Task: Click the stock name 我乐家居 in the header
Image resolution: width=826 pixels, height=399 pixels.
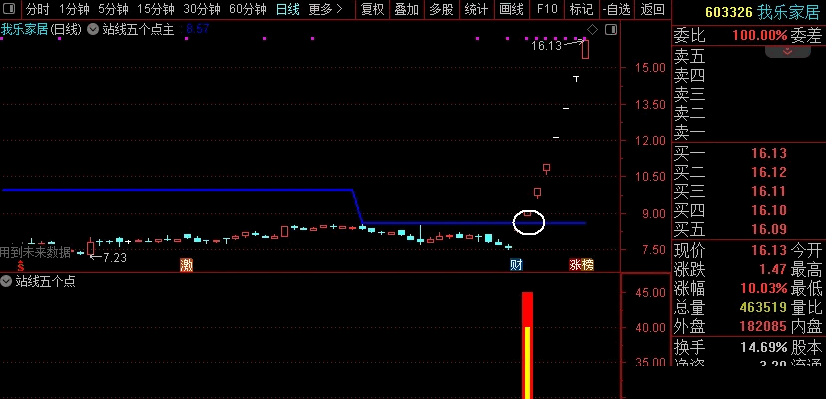Action: coord(788,13)
